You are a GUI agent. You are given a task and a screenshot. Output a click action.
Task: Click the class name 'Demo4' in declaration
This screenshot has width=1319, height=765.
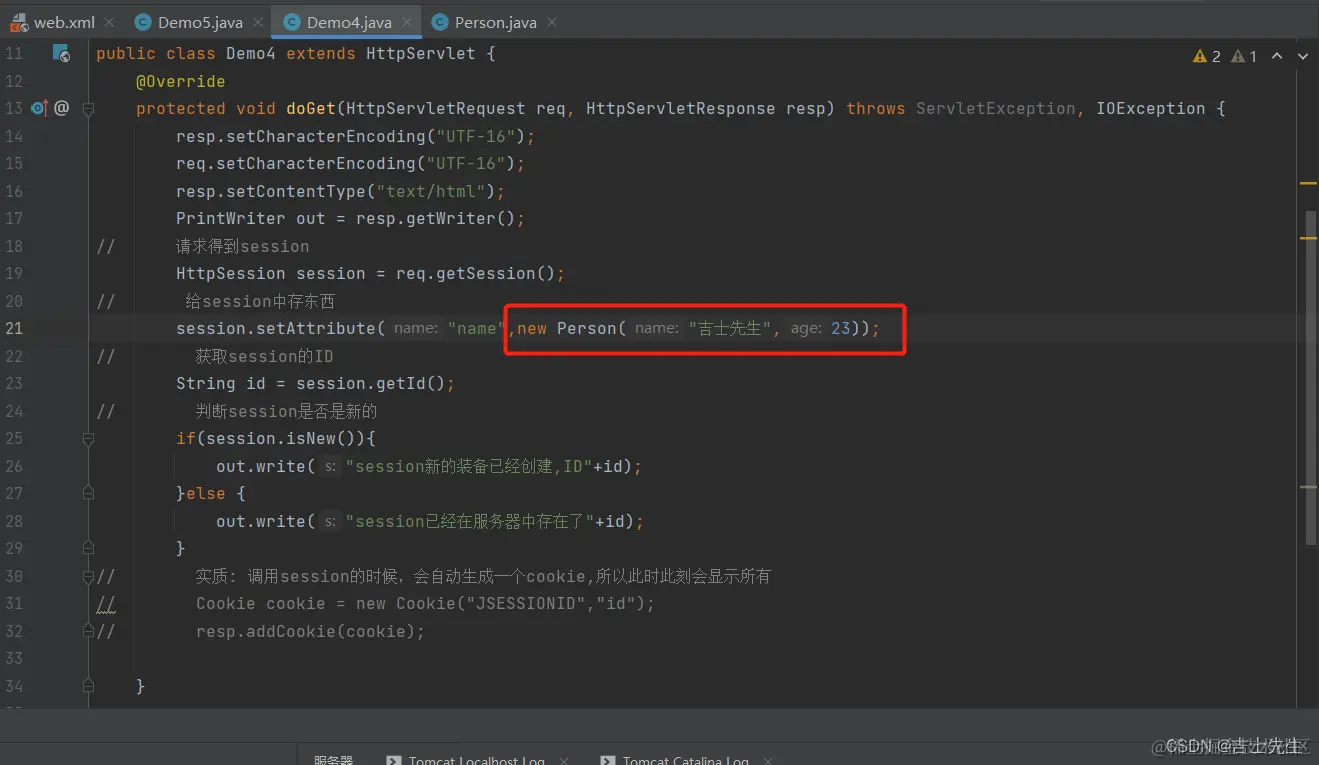pyautogui.click(x=250, y=54)
